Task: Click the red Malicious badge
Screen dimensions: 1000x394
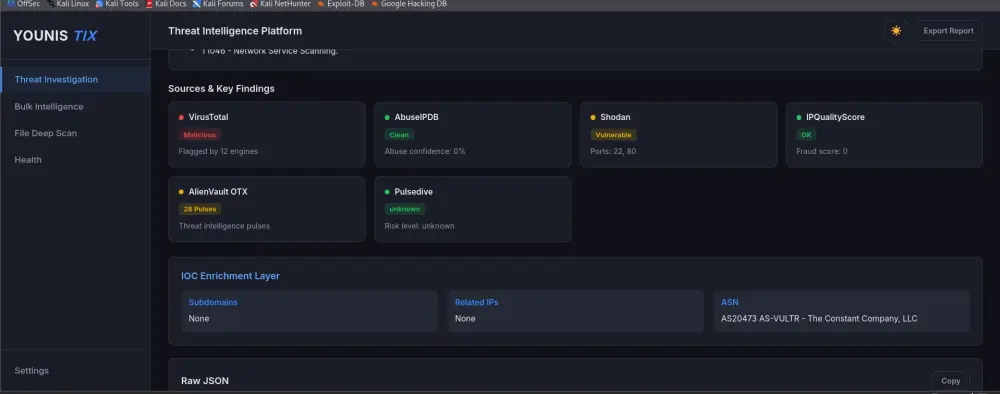Action: pos(200,135)
